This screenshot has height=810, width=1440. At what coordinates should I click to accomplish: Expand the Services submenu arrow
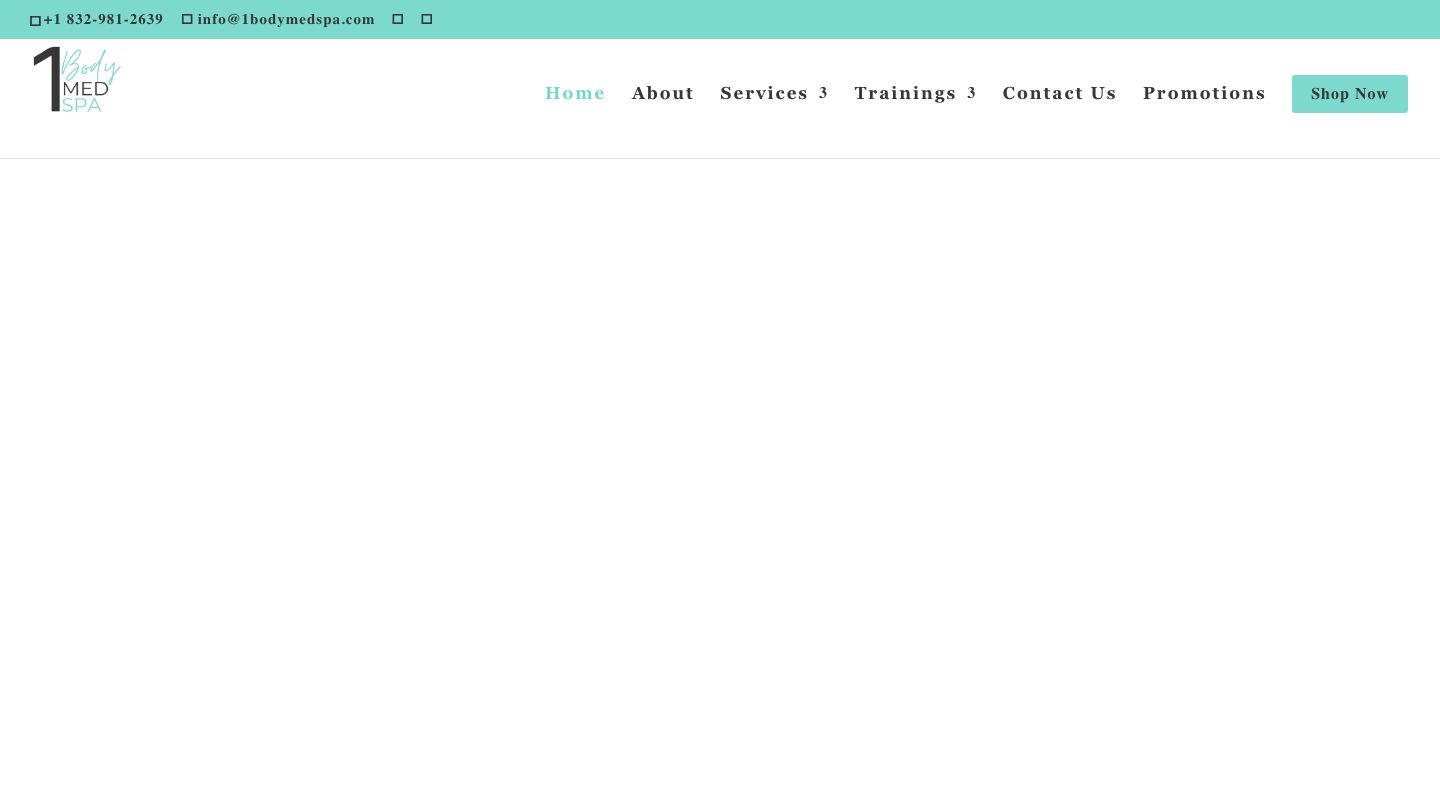(x=824, y=93)
